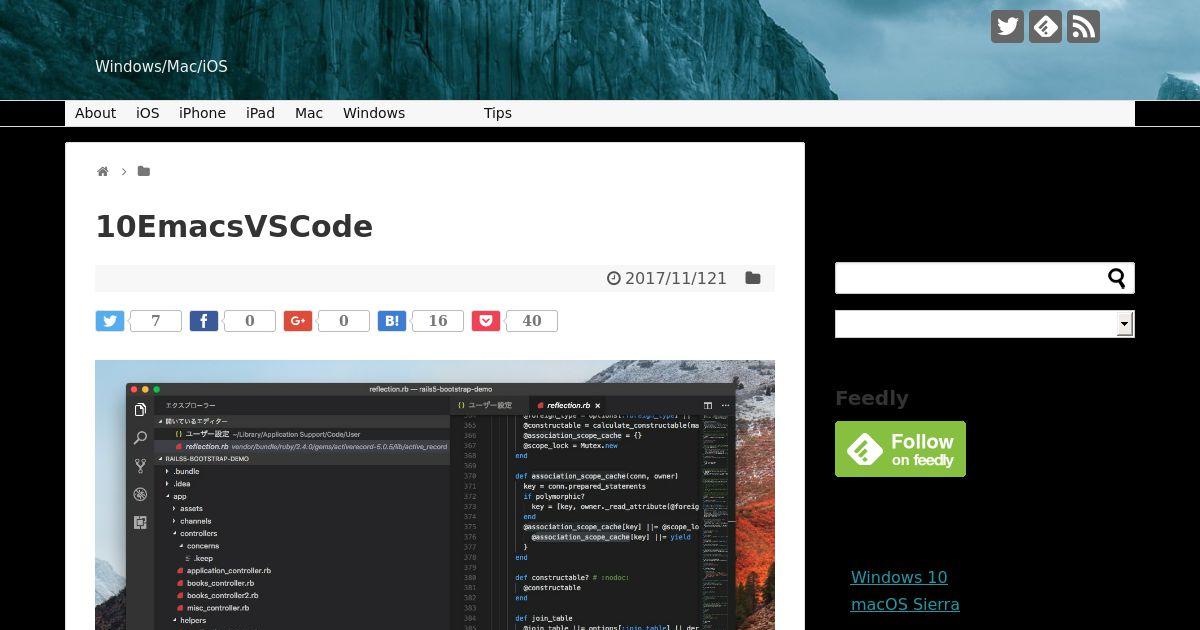Click the Twitter share count 7
The image size is (1200, 630).
[155, 321]
